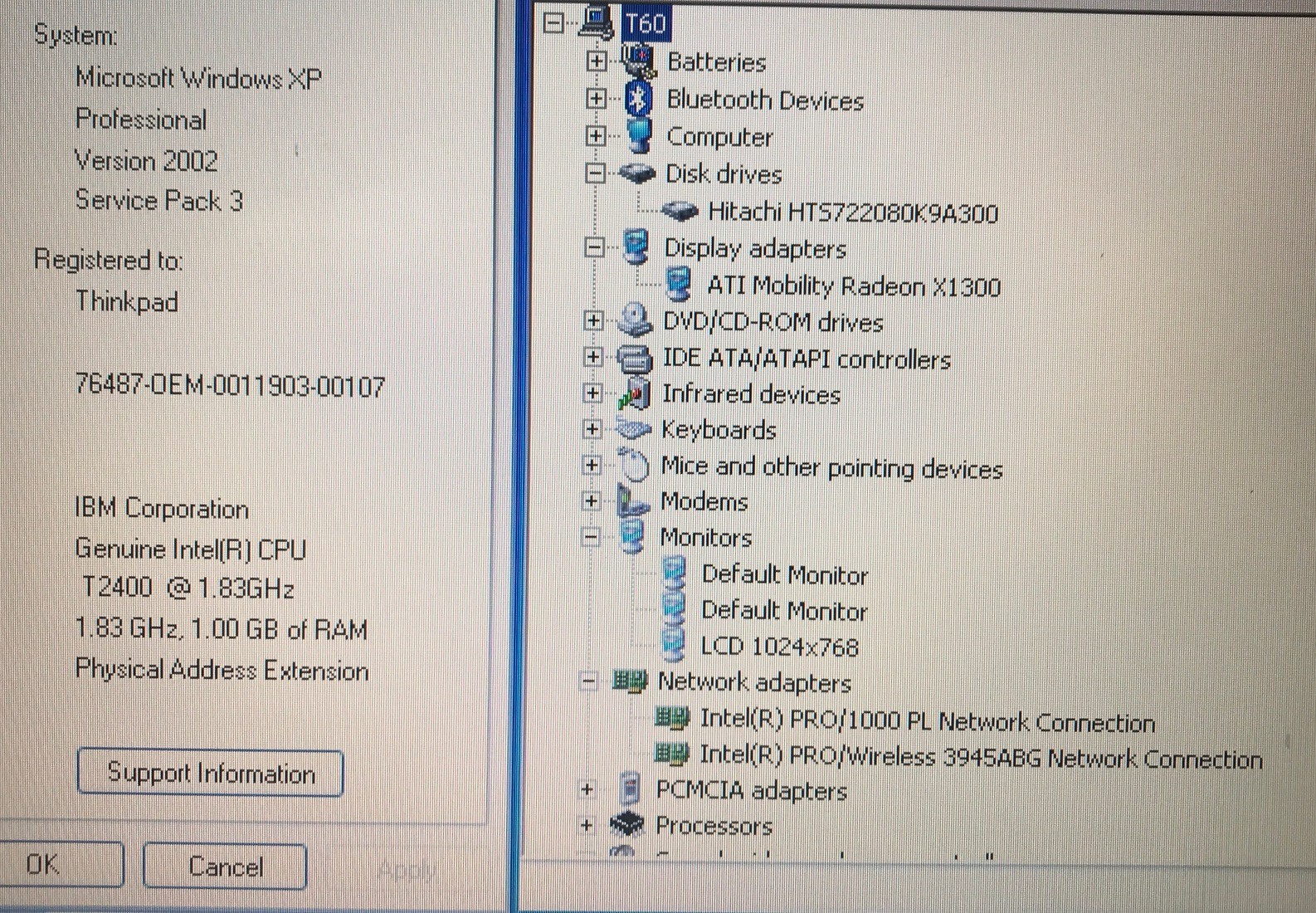Select the ATI Mobility Radeon X1300 label
This screenshot has height=913, width=1316.
[854, 286]
